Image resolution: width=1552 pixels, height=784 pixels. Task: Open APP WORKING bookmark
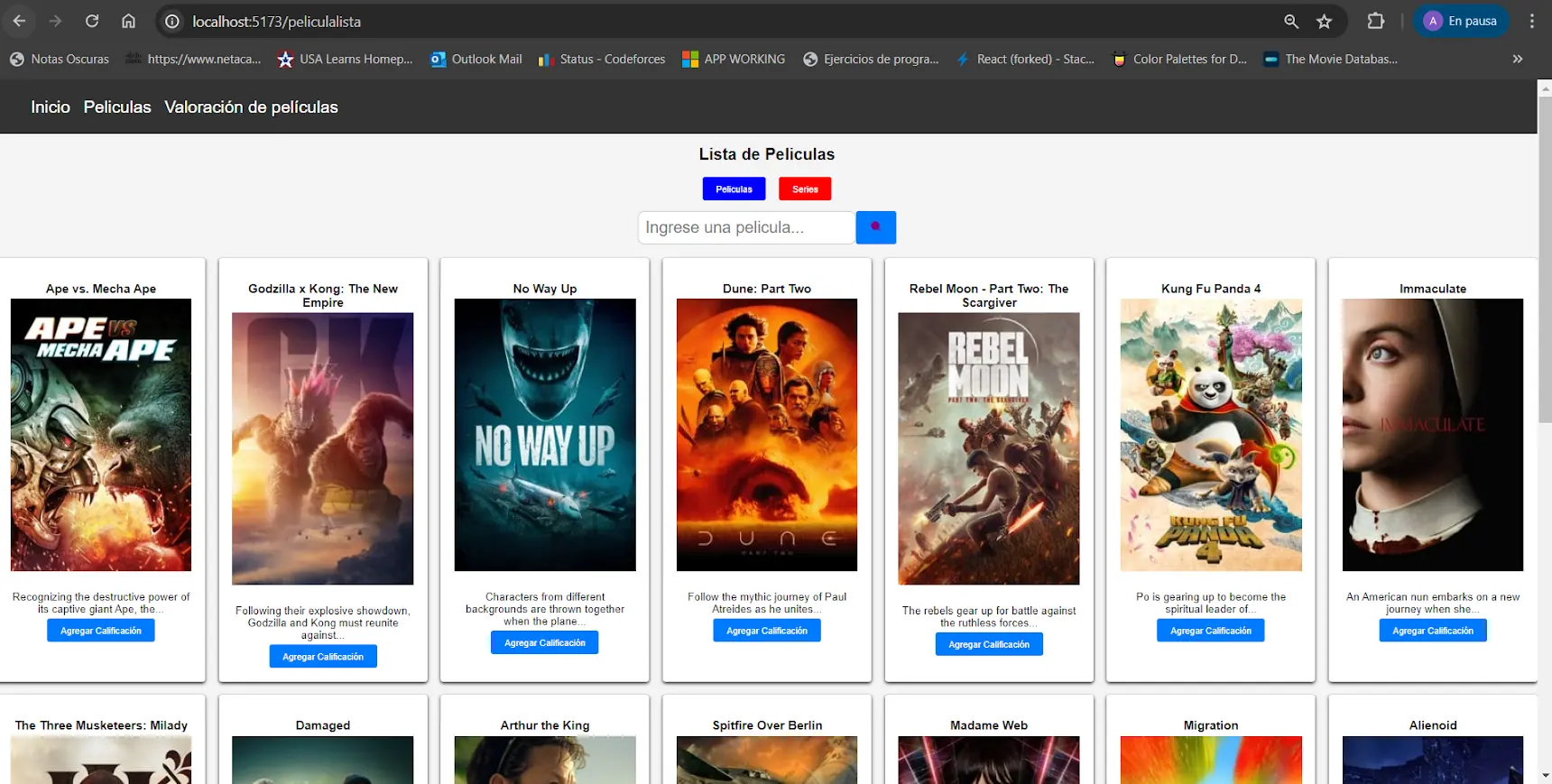click(x=734, y=59)
